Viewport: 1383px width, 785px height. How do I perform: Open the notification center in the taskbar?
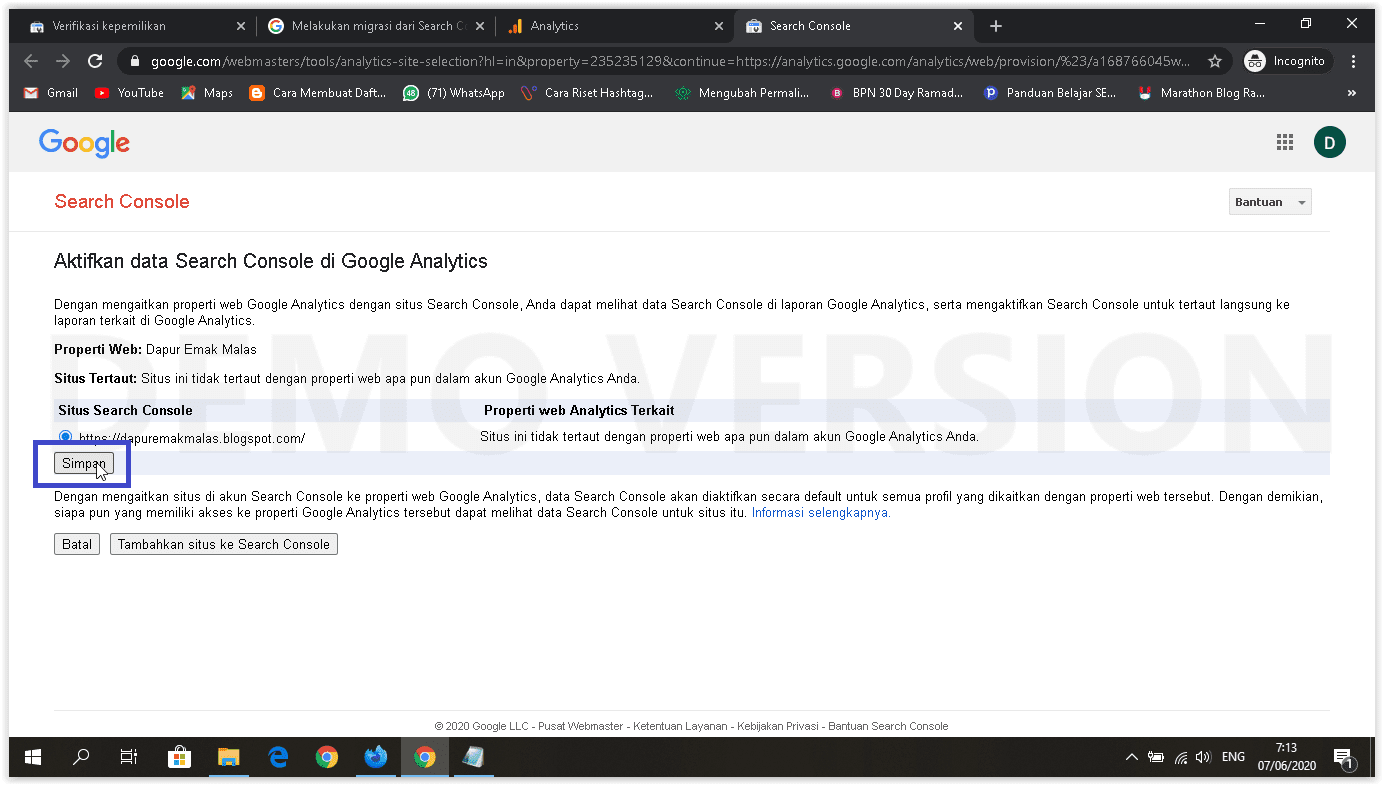(x=1343, y=757)
